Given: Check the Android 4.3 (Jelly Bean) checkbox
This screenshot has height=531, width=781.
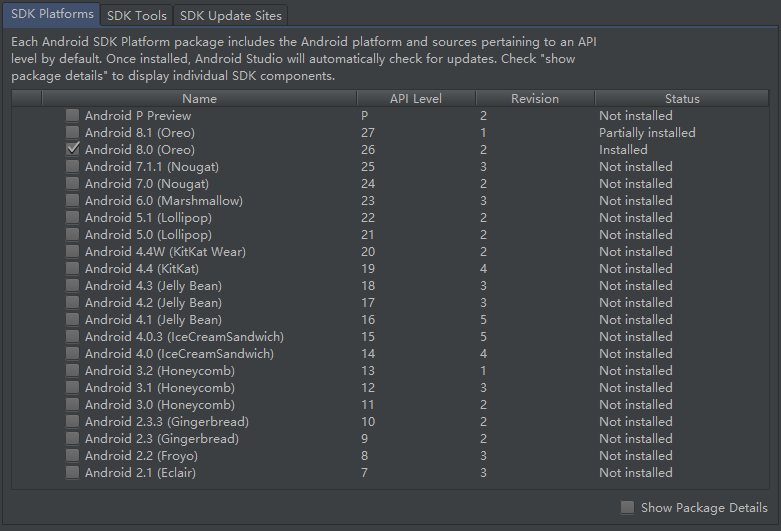Looking at the screenshot, I should pyautogui.click(x=73, y=285).
